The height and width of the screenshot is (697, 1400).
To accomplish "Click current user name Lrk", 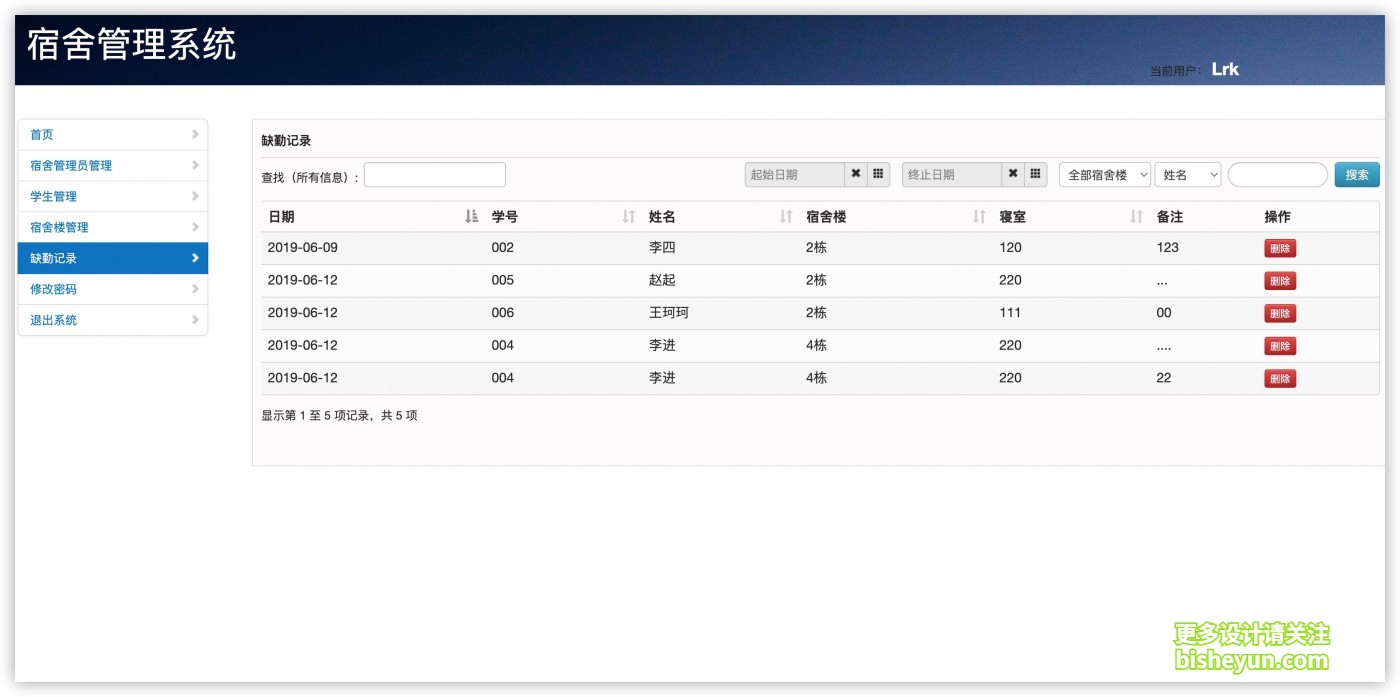I will coord(1225,69).
